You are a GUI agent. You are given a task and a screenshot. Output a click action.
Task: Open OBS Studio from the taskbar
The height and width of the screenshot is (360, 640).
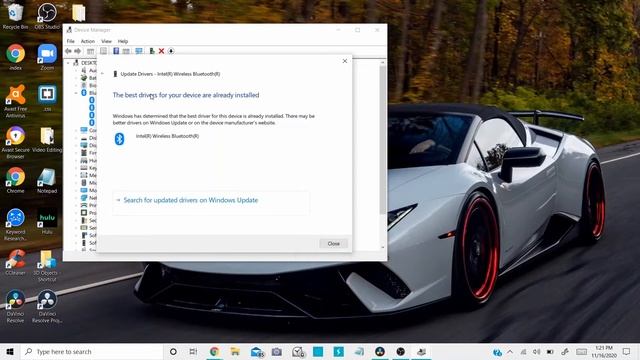coord(400,351)
